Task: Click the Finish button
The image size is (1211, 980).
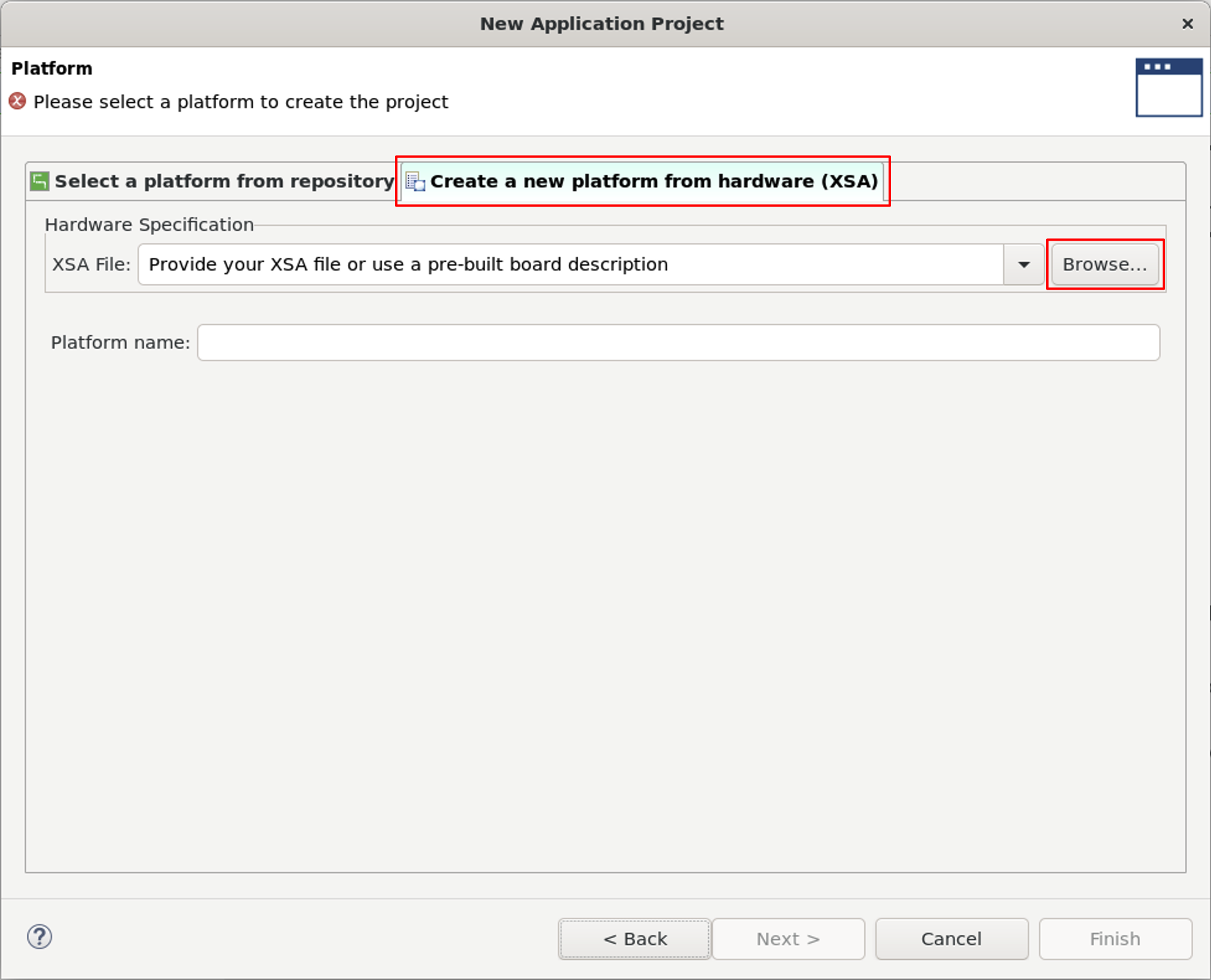Action: [x=1114, y=938]
